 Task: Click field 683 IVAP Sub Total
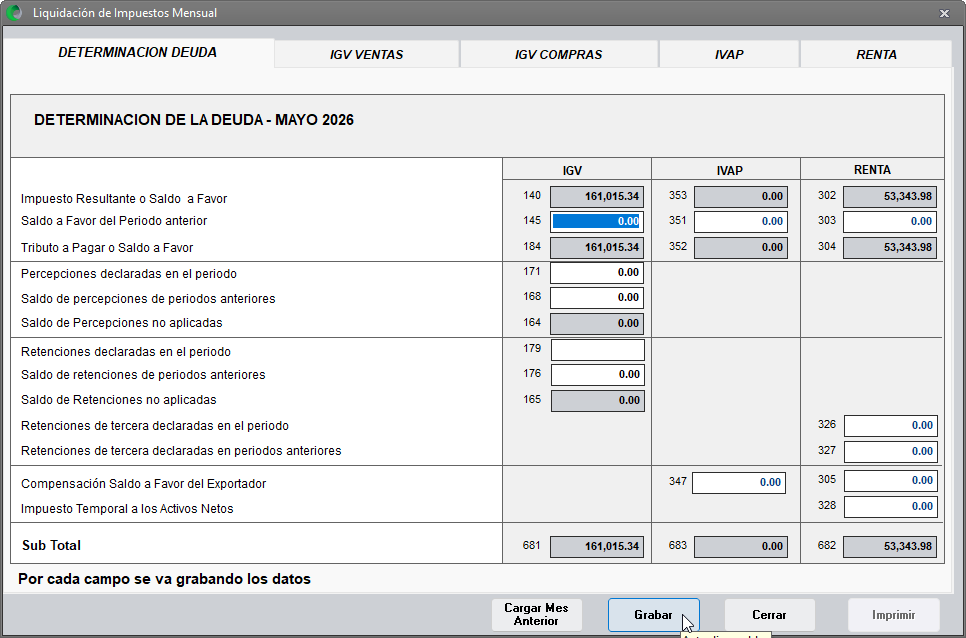[x=741, y=546]
